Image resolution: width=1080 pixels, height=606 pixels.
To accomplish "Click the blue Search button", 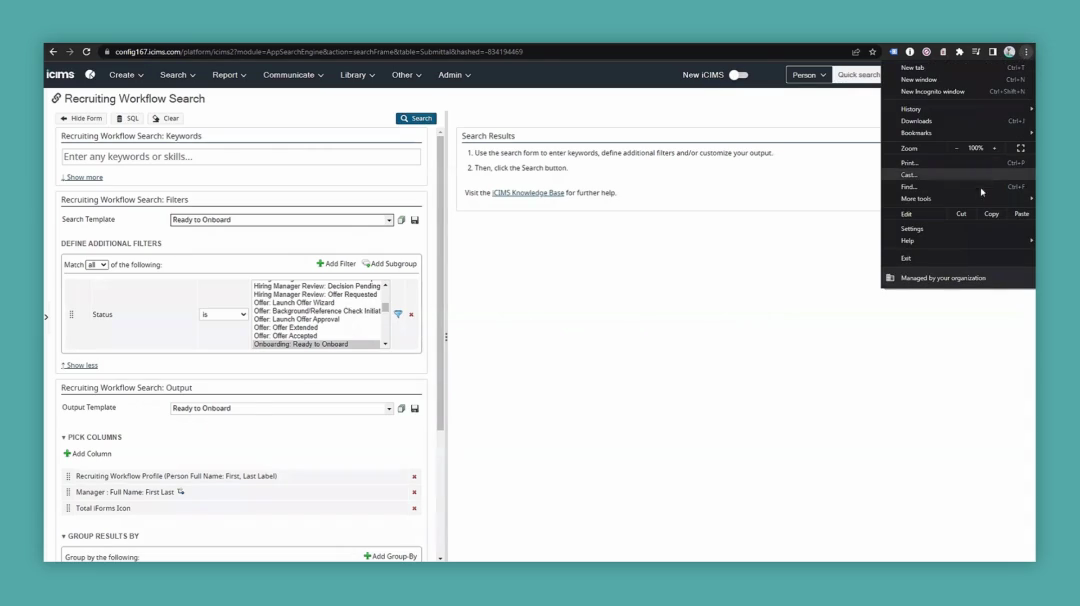I will point(416,118).
